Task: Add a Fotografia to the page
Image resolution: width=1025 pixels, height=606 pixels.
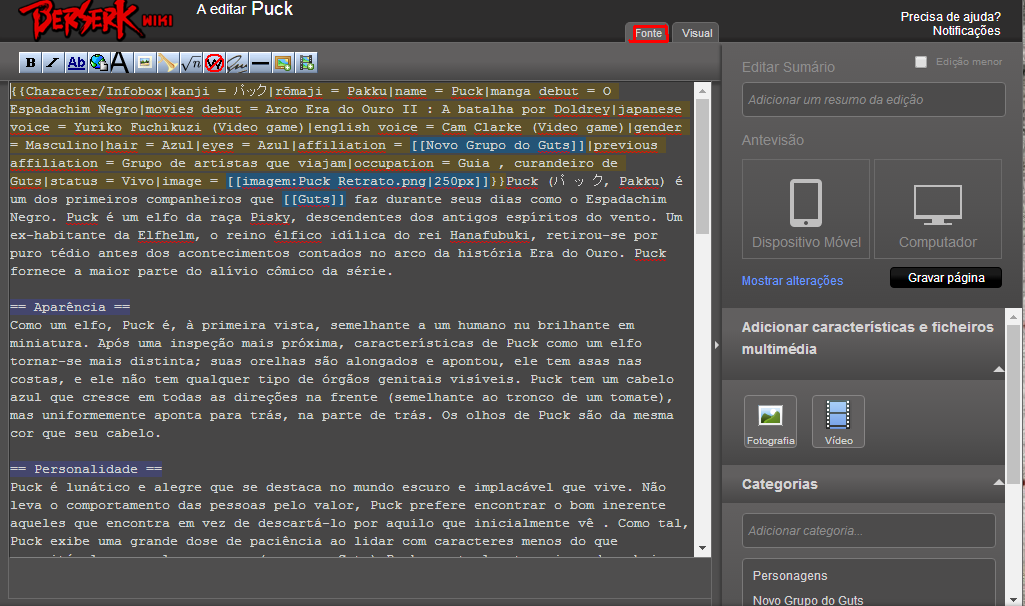Action: tap(770, 422)
